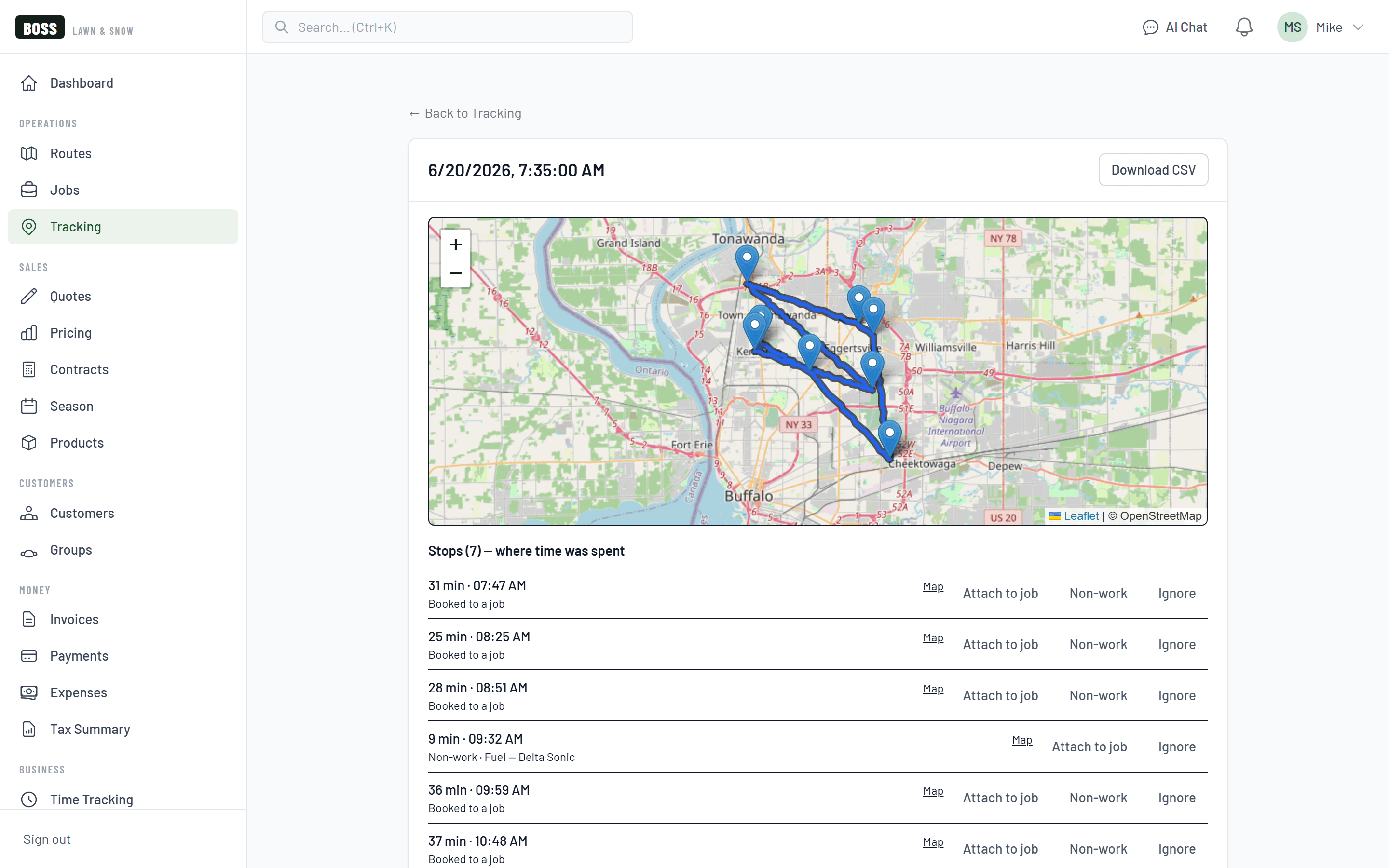1389x868 pixels.
Task: Zoom in on the map
Action: [455, 244]
